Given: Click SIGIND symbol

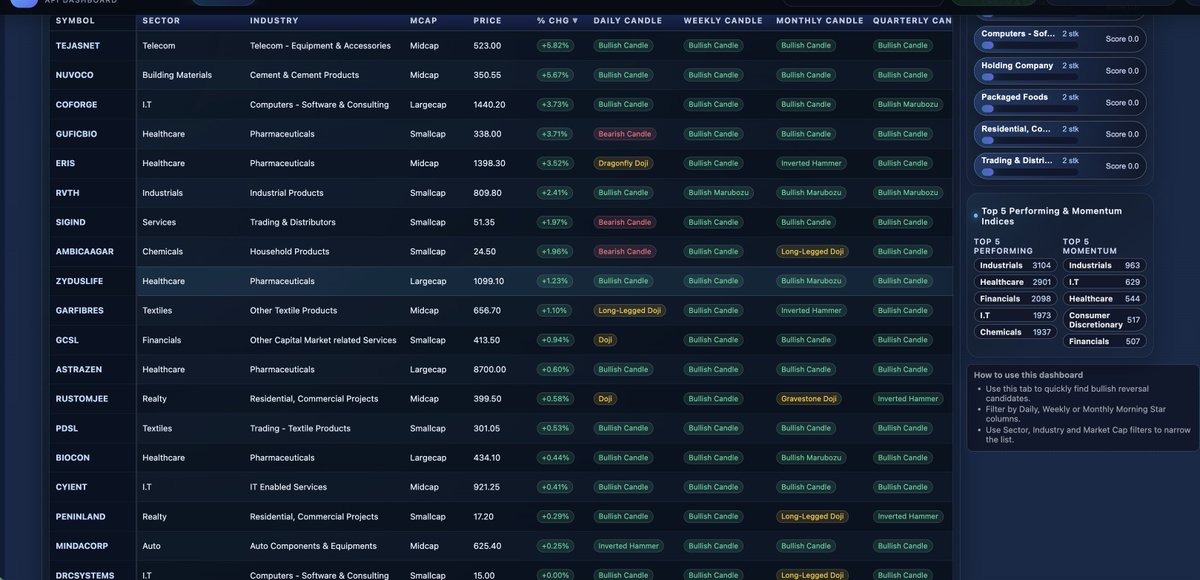Looking at the screenshot, I should tap(71, 222).
